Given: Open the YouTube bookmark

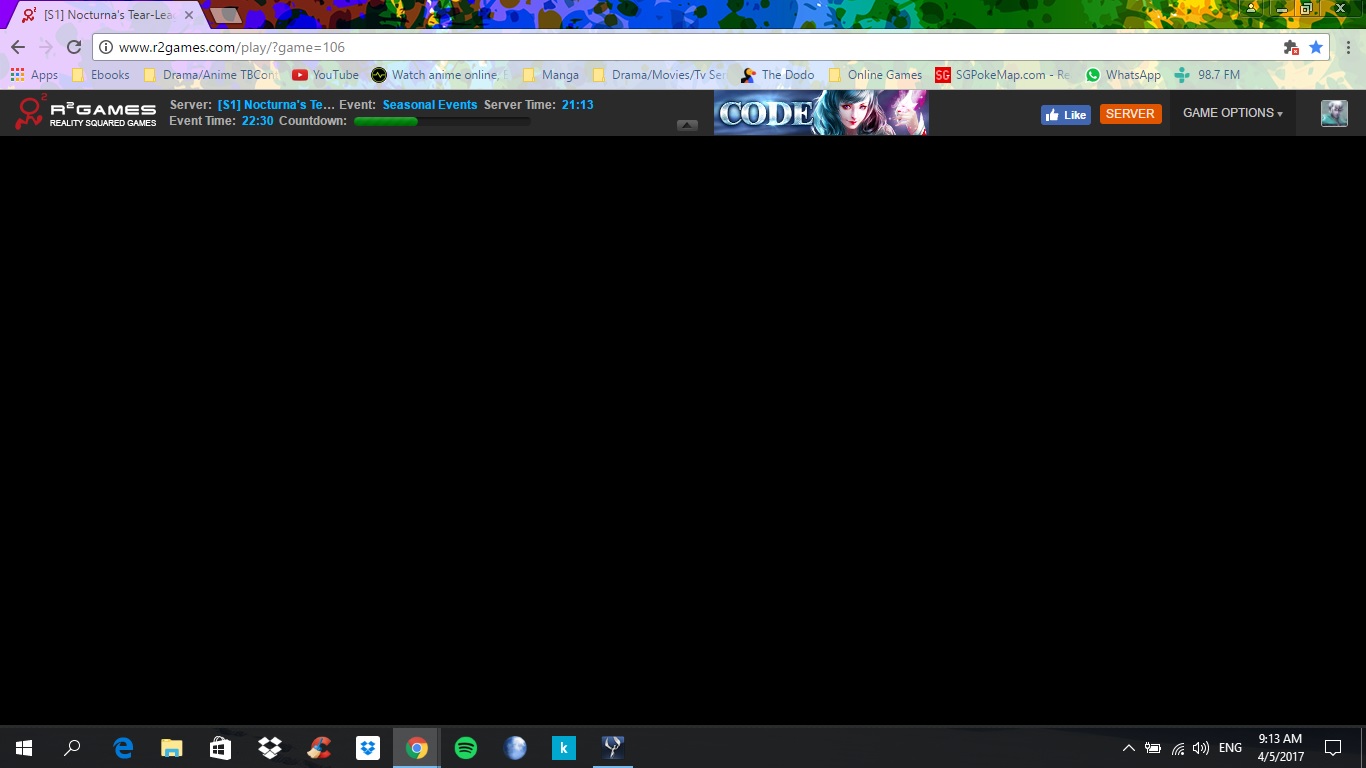Looking at the screenshot, I should pyautogui.click(x=325, y=75).
